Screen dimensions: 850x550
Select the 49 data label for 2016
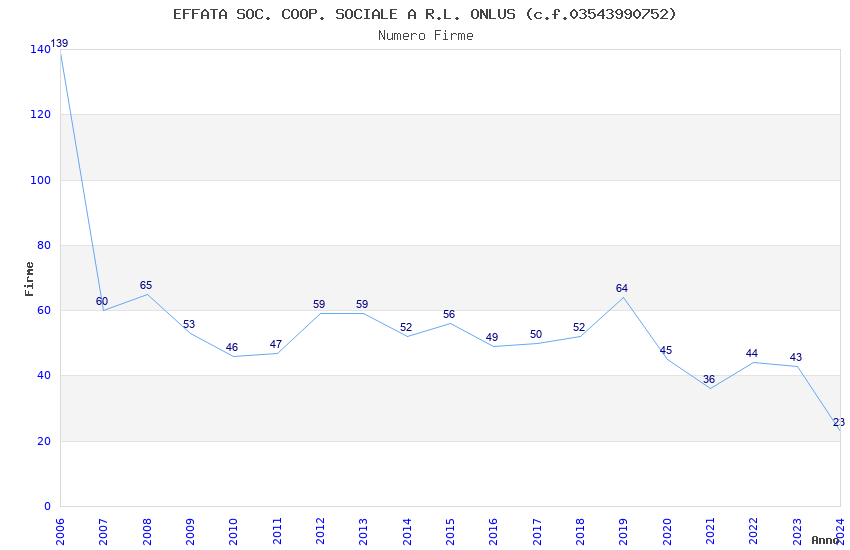coord(492,337)
